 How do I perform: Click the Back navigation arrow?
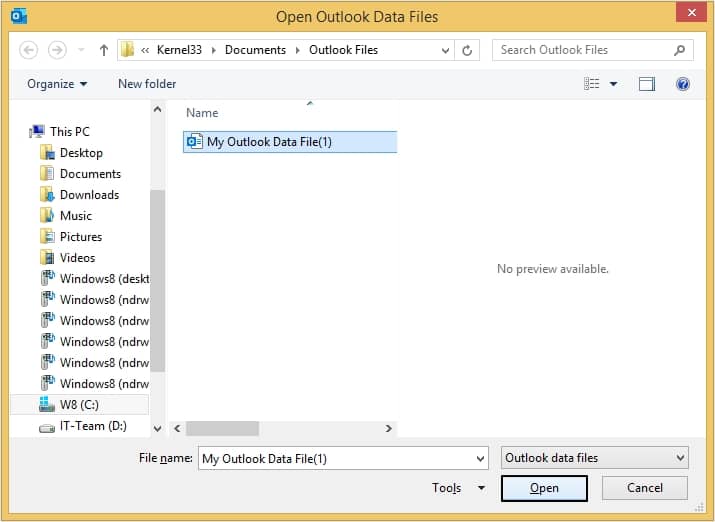(x=28, y=50)
